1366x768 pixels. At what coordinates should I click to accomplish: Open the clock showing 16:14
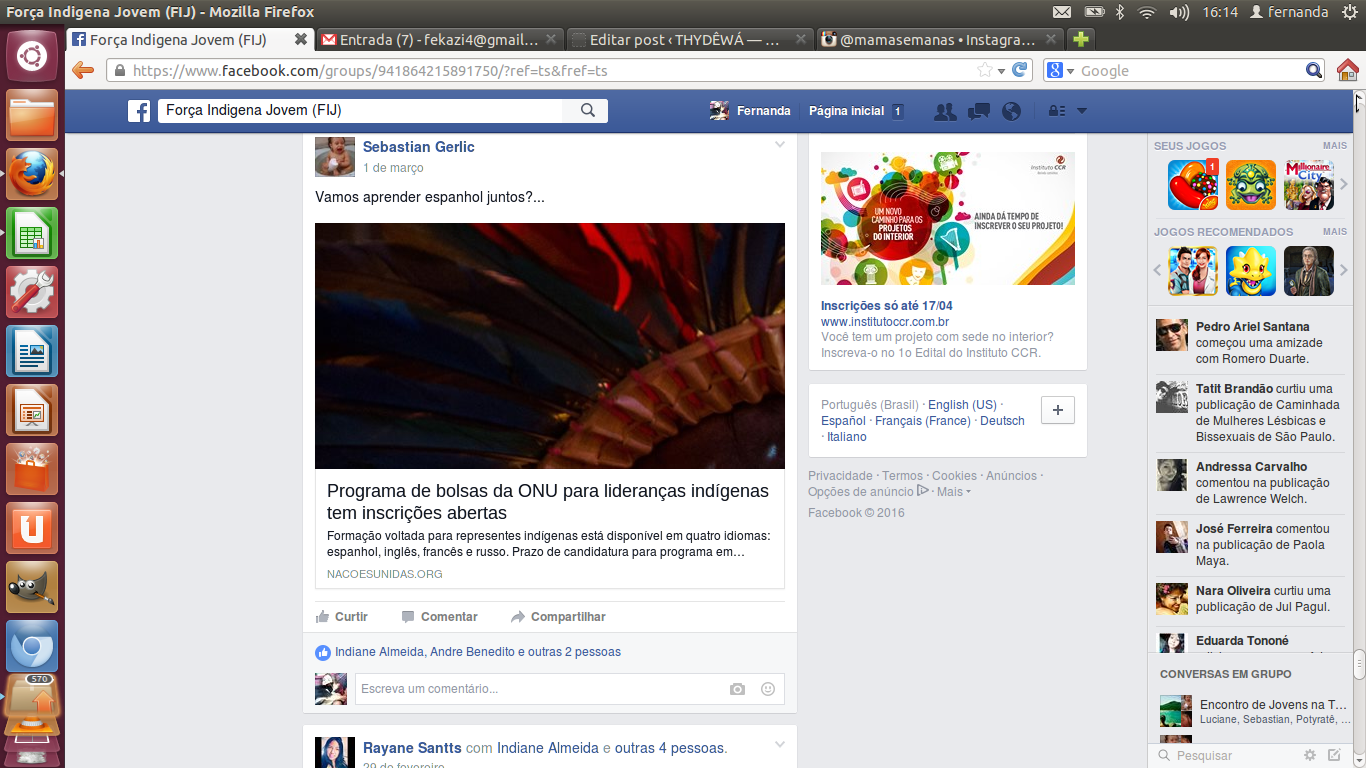1220,12
